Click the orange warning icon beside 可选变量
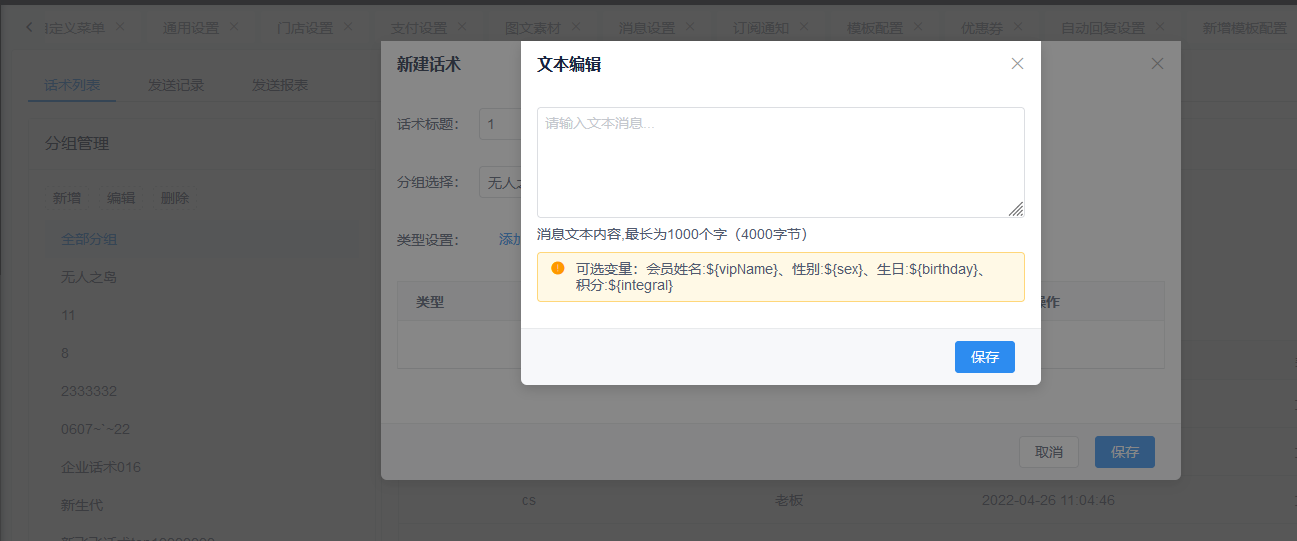1297x541 pixels. pyautogui.click(x=557, y=268)
